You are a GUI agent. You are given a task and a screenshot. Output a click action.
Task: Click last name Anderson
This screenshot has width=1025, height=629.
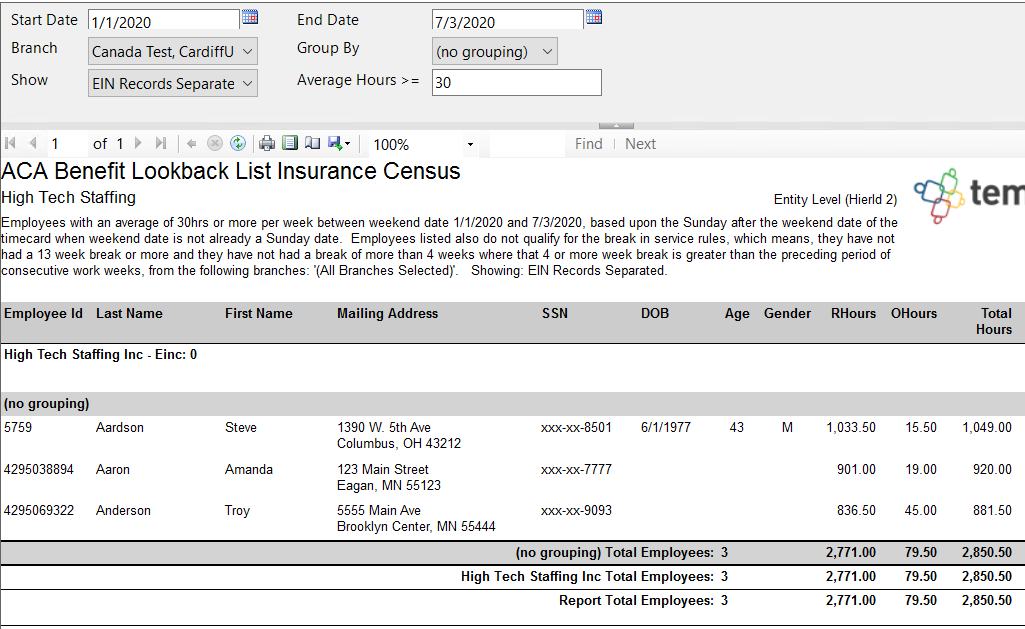pyautogui.click(x=123, y=510)
